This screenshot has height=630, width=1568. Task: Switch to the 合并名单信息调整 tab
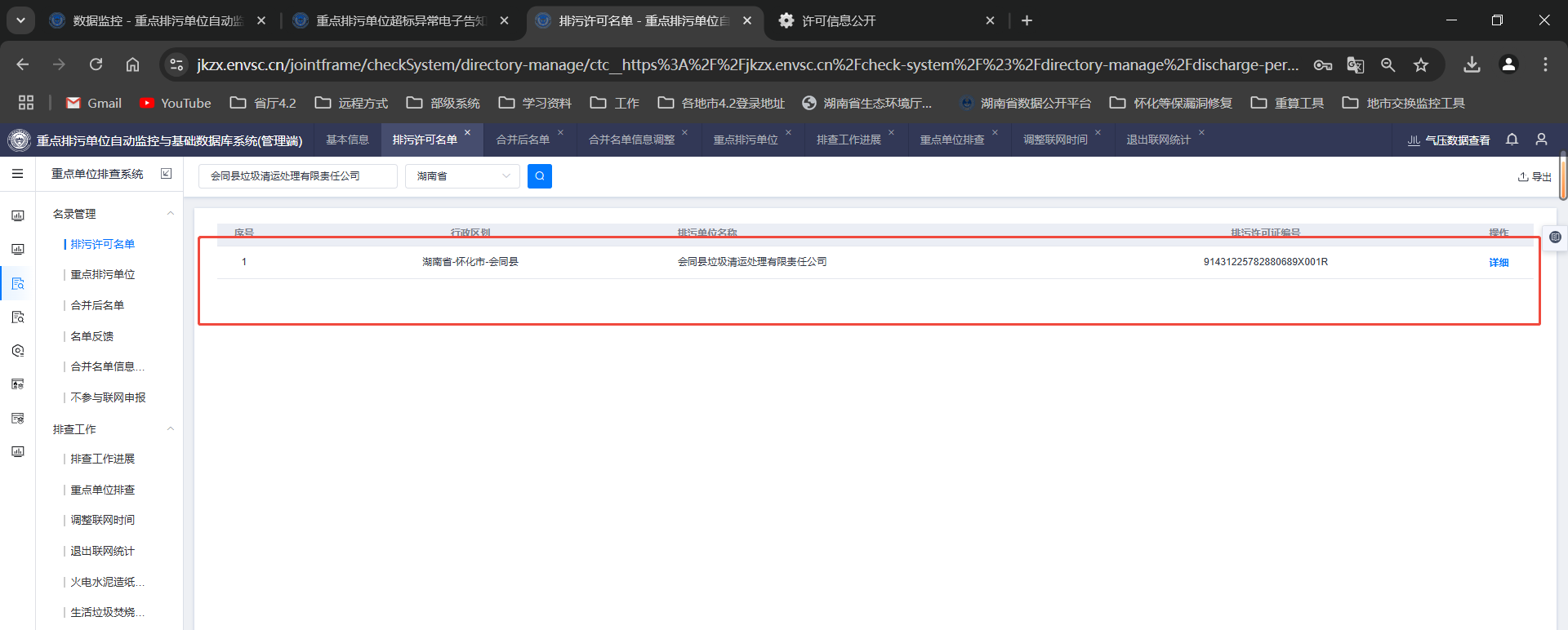[631, 140]
